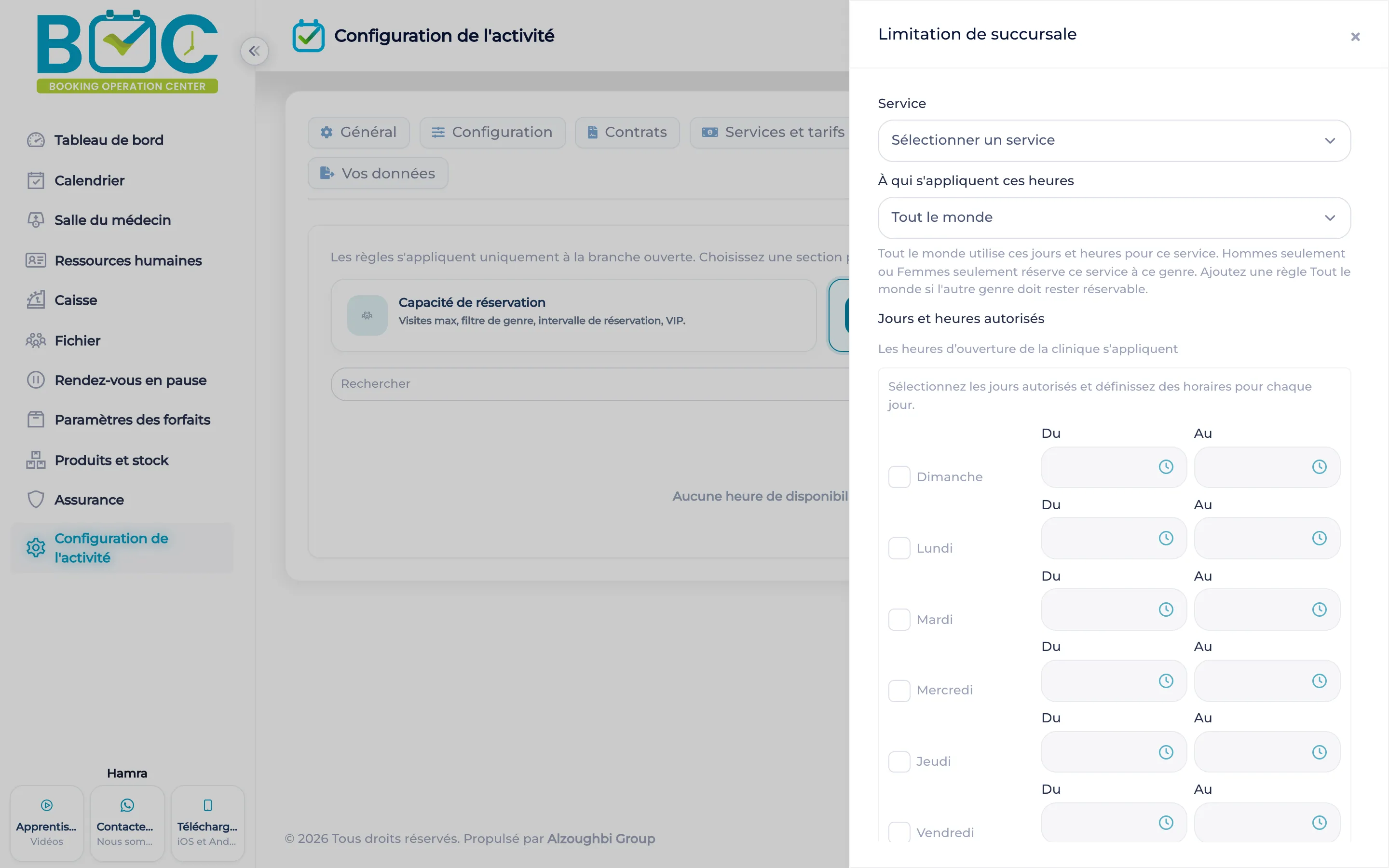This screenshot has height=868, width=1389.
Task: Open the Calendrier calendar icon
Action: coord(36,180)
